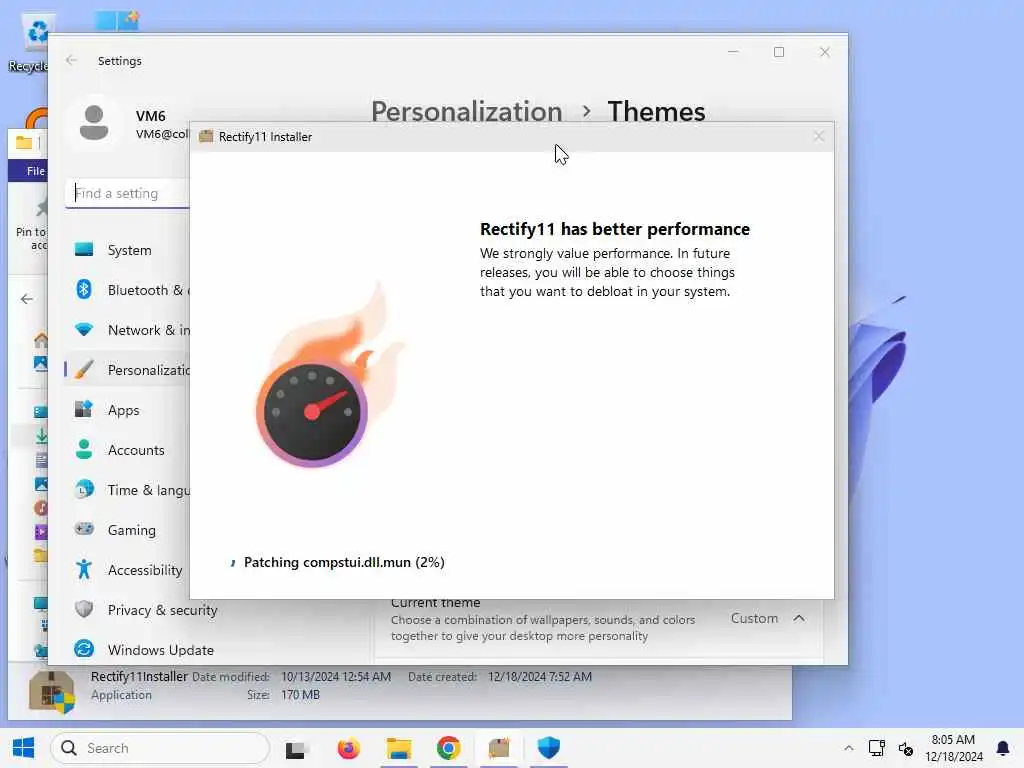1024x768 pixels.
Task: Show hidden system tray icons
Action: 848,748
